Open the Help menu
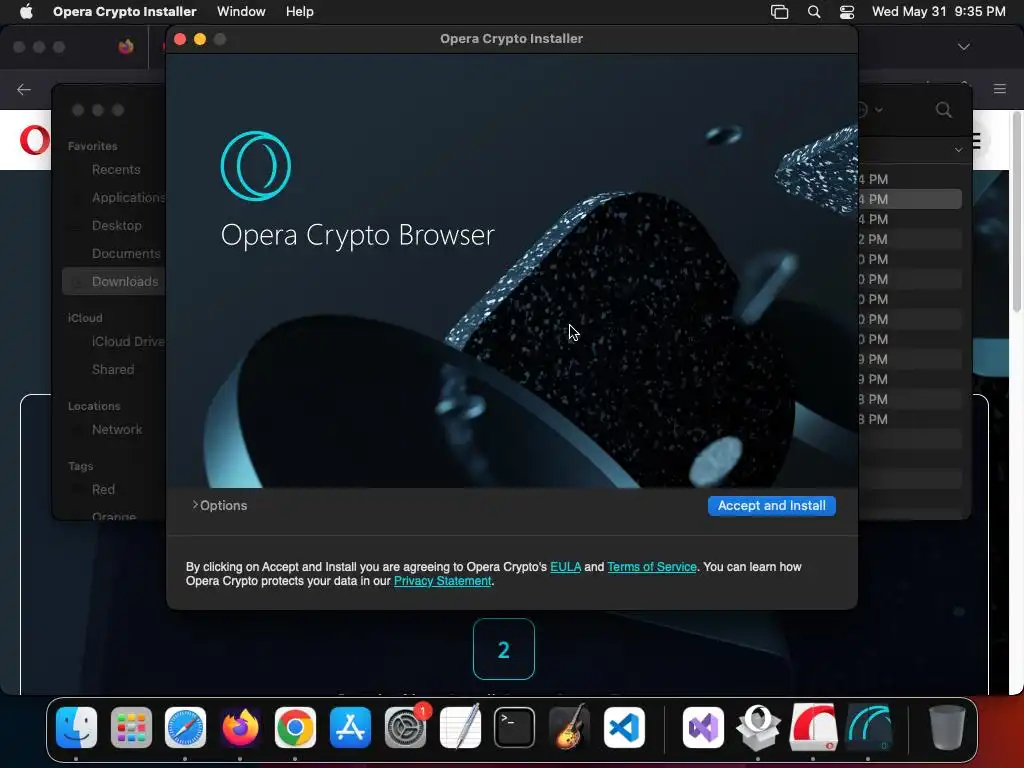Screen dimensions: 1024x768 click(300, 11)
